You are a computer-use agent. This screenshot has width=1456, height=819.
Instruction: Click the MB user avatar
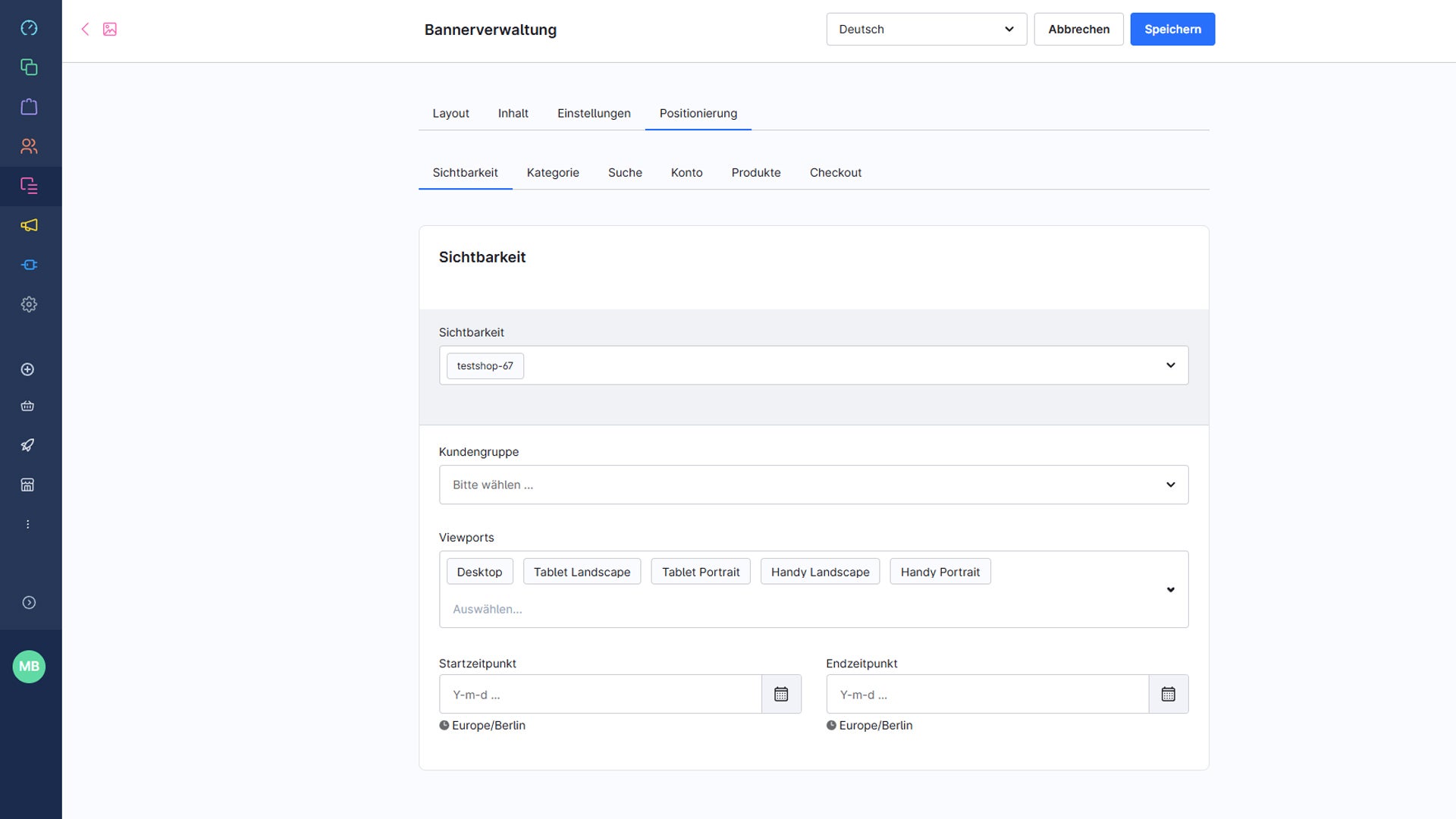[29, 667]
